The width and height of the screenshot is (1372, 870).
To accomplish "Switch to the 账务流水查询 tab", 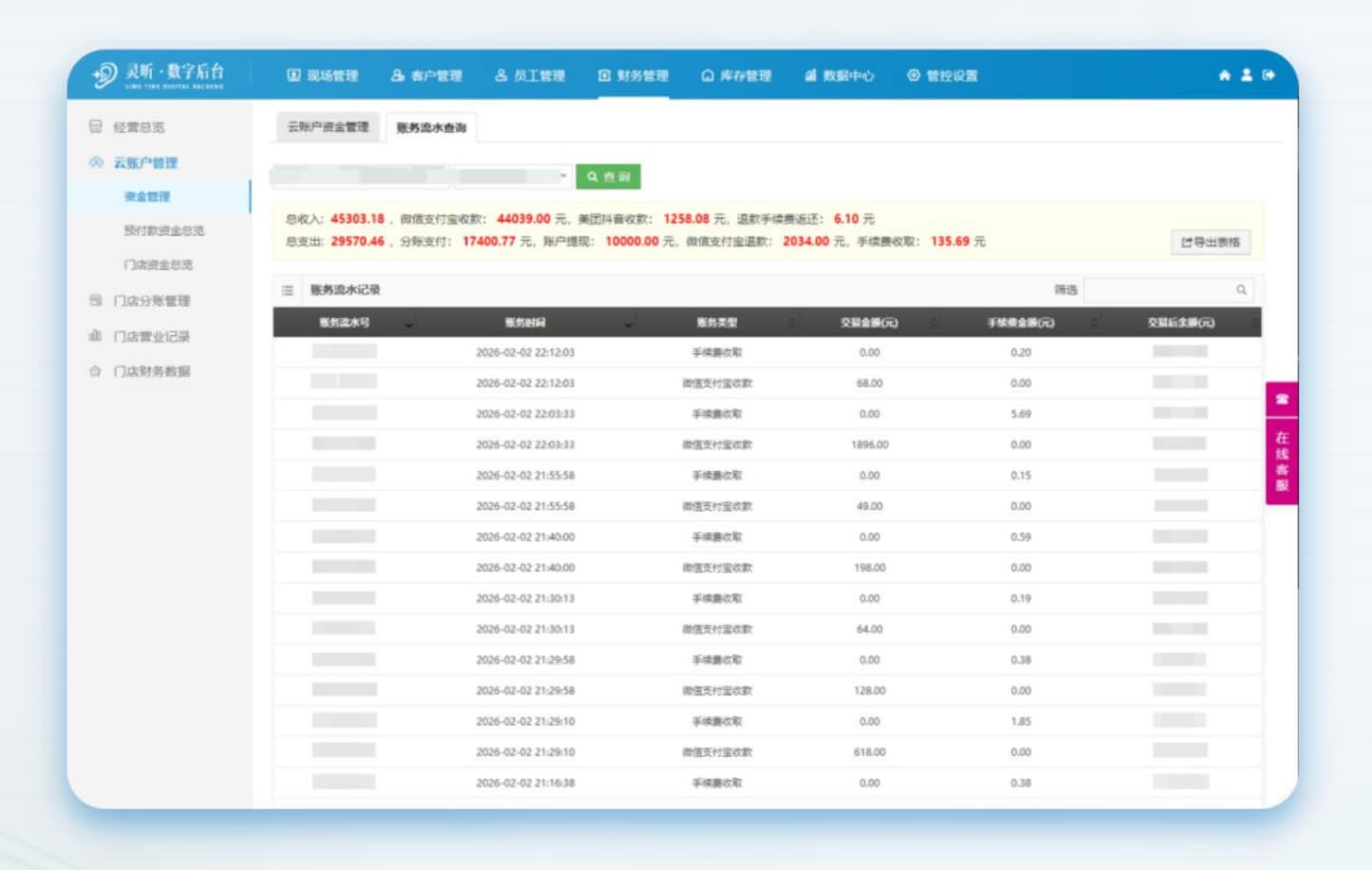I will [x=431, y=128].
